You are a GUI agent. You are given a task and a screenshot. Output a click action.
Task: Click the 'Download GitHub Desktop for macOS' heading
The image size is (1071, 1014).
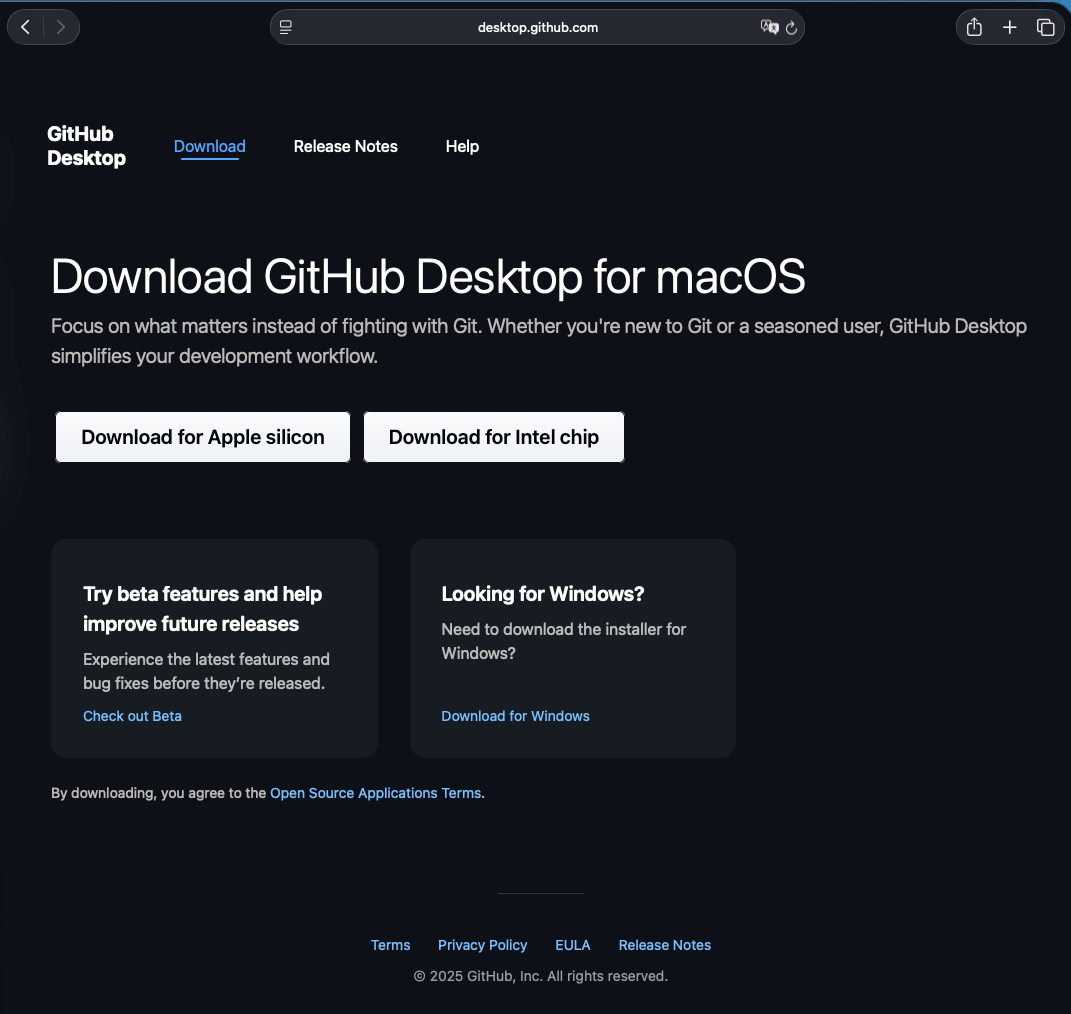[x=428, y=277]
